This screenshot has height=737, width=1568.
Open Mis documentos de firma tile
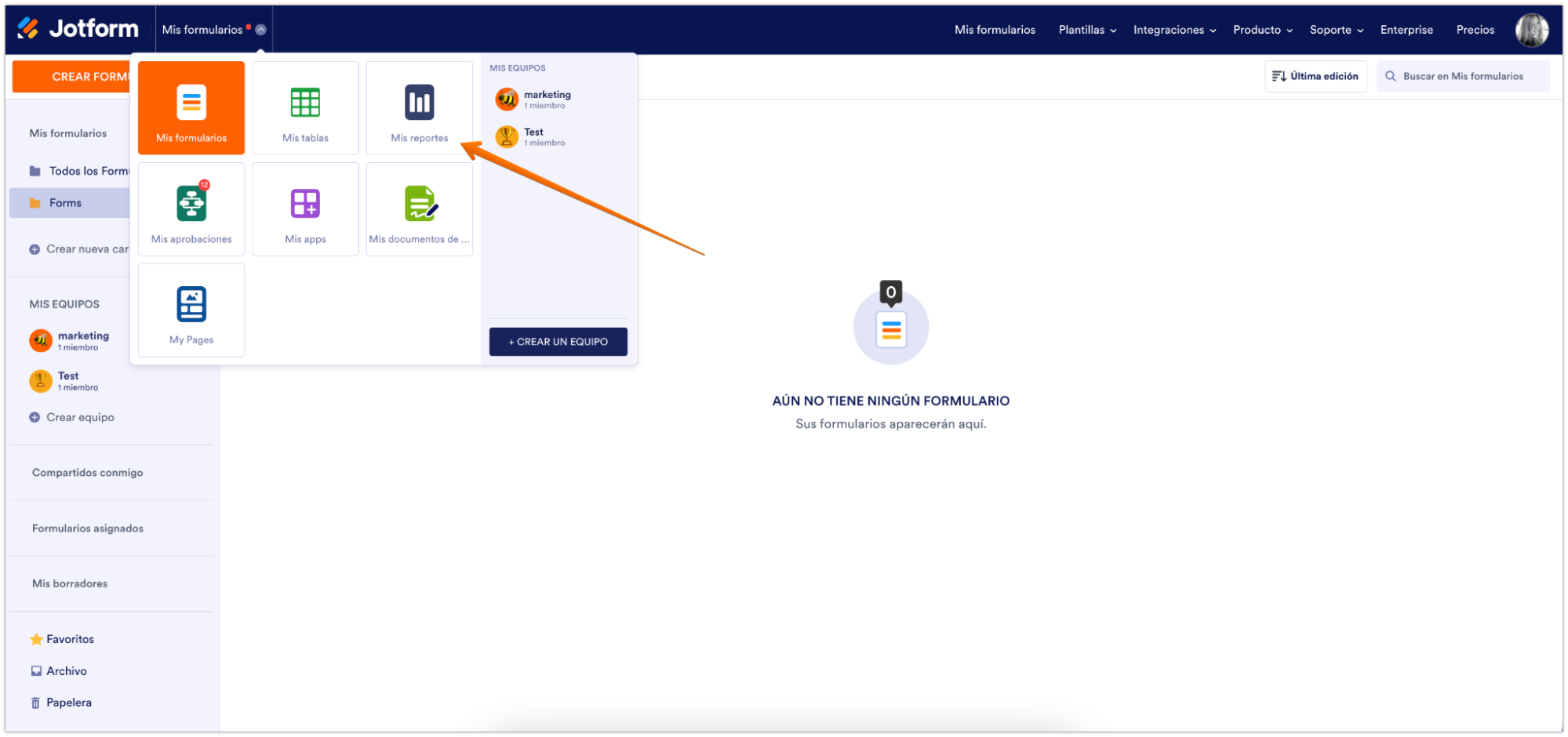[420, 209]
